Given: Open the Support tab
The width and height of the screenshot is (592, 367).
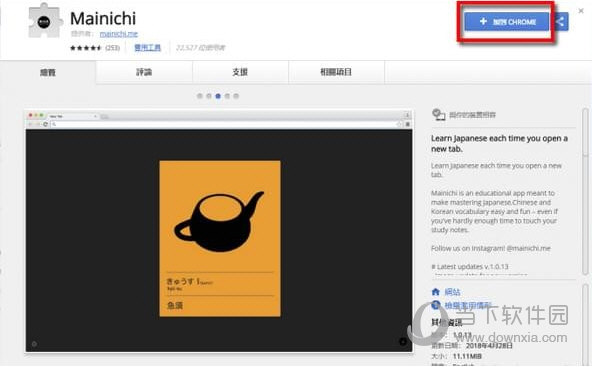Looking at the screenshot, I should (x=240, y=72).
